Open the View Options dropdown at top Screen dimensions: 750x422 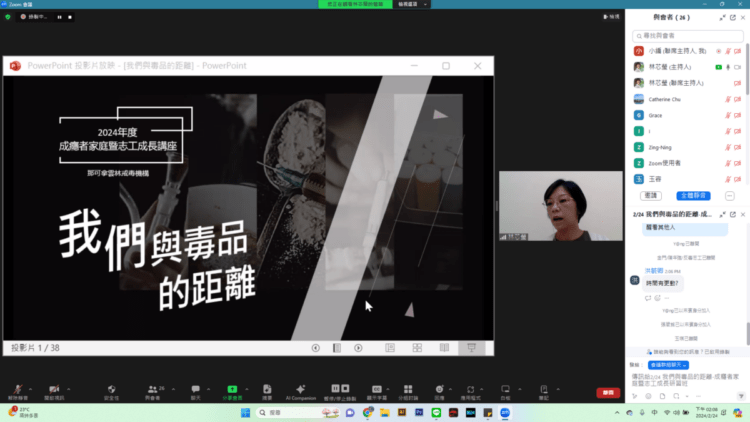pos(412,4)
